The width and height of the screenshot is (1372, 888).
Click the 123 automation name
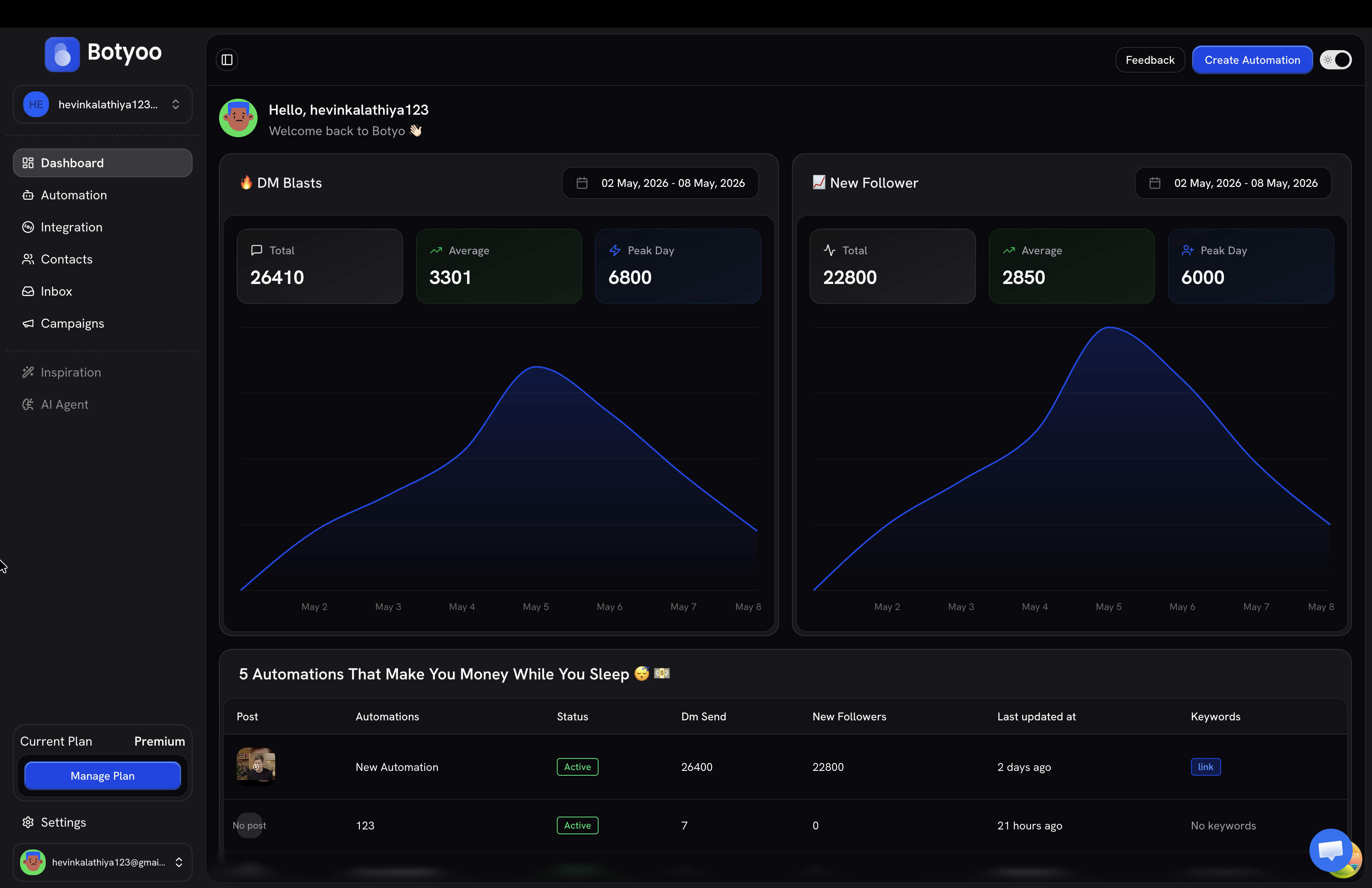point(365,825)
